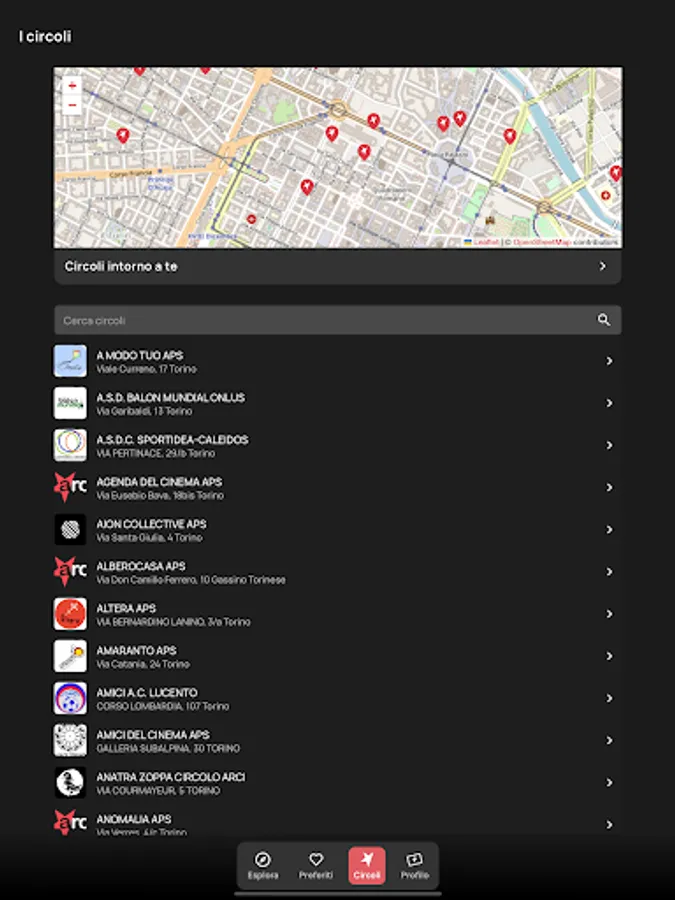This screenshot has height=900, width=675.
Task: Click address Via Catania, 24 Torino
Action: pos(143,664)
